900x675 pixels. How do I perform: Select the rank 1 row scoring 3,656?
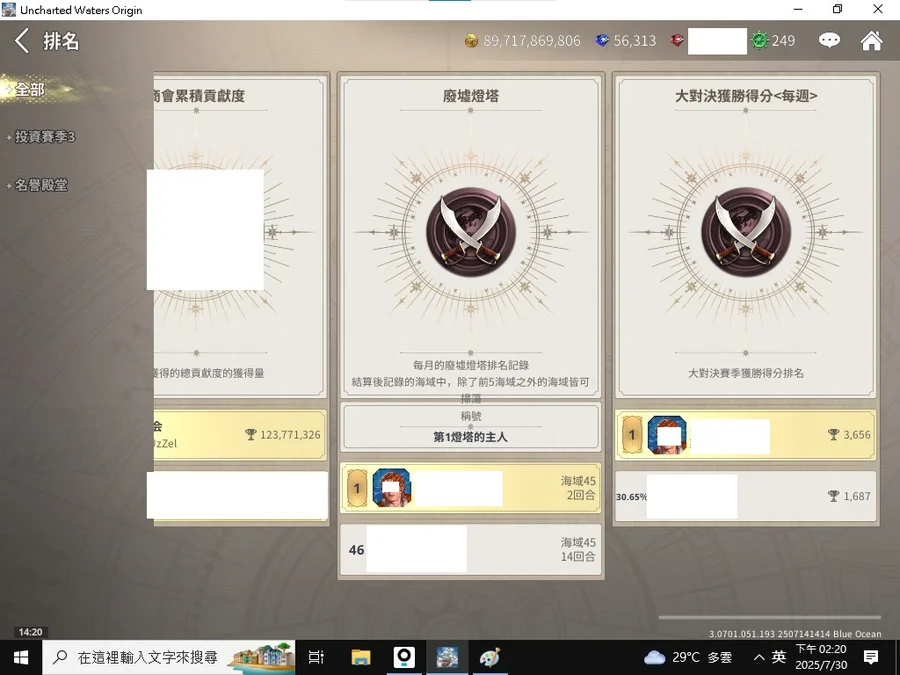point(746,435)
